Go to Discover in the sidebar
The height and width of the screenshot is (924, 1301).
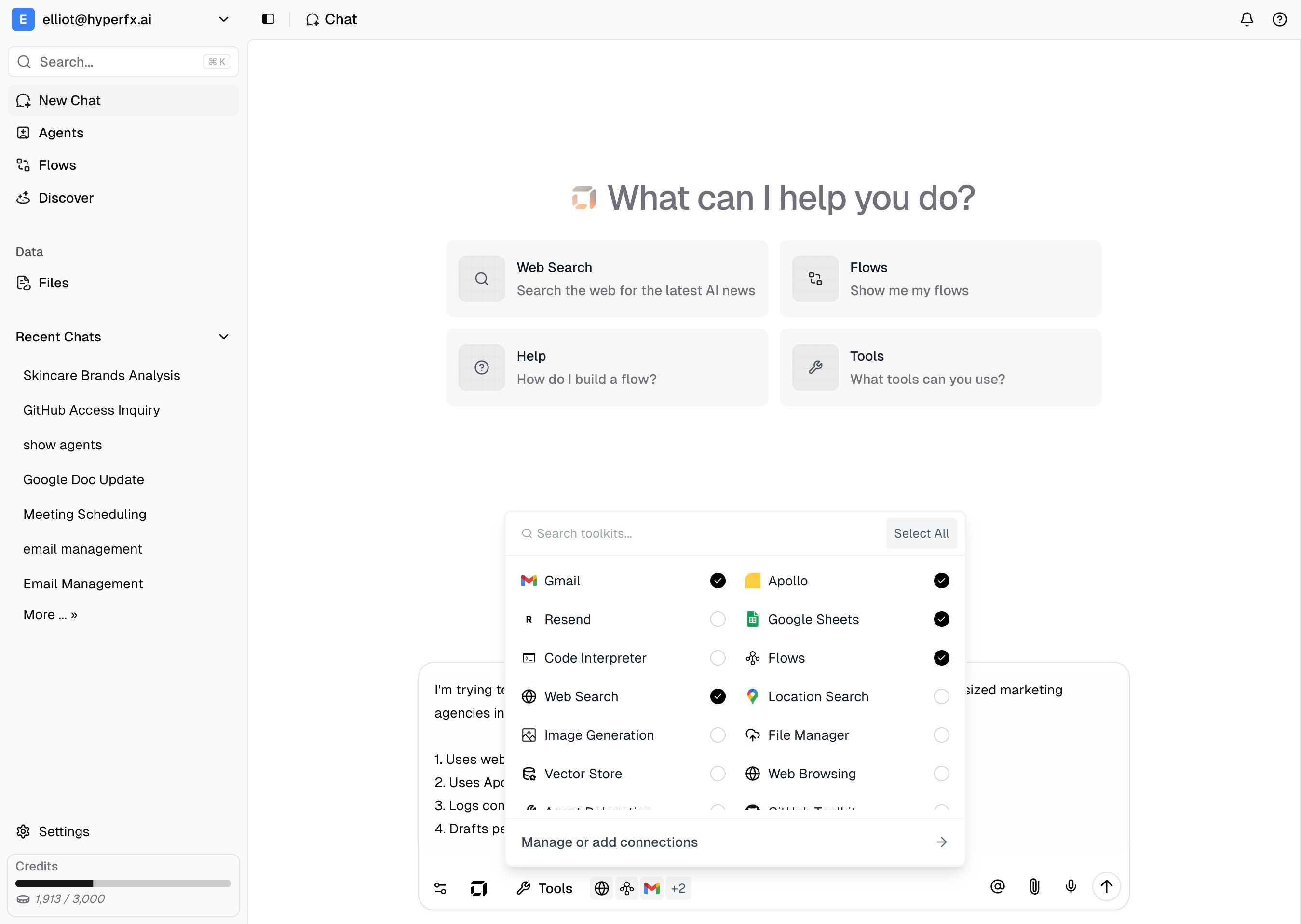coord(66,197)
